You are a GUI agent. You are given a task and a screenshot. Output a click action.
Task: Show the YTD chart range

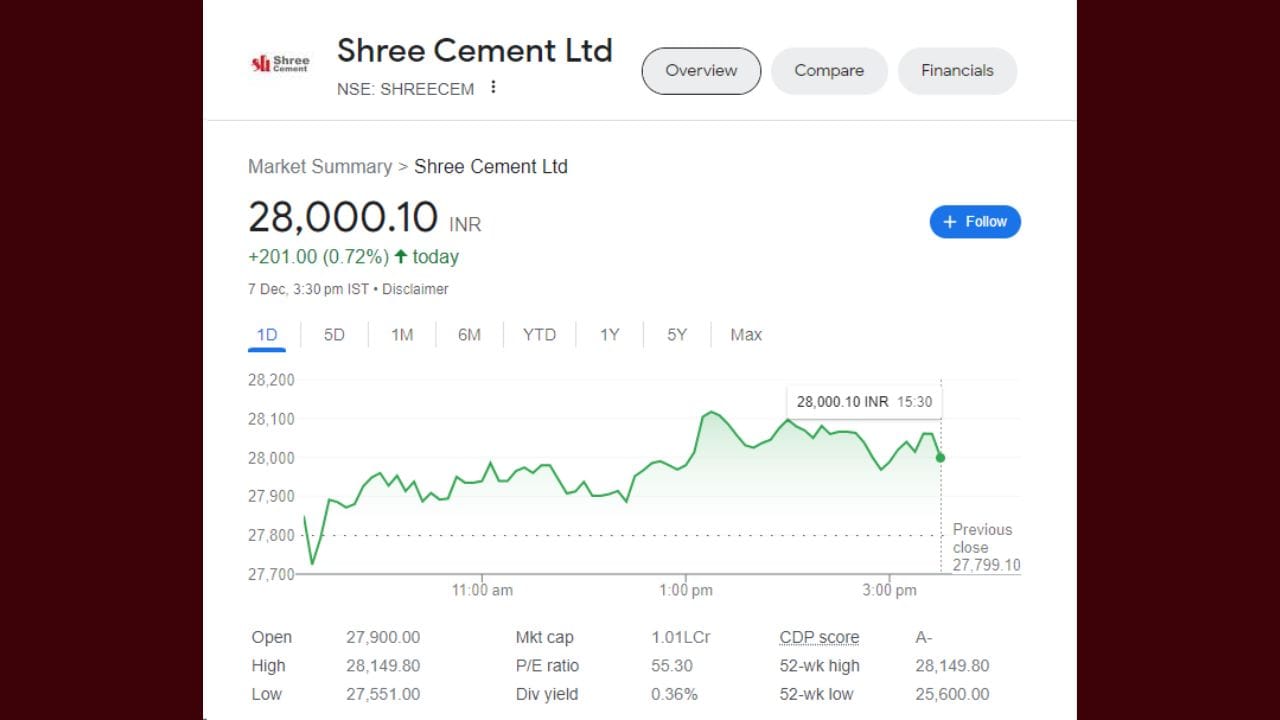(x=539, y=335)
